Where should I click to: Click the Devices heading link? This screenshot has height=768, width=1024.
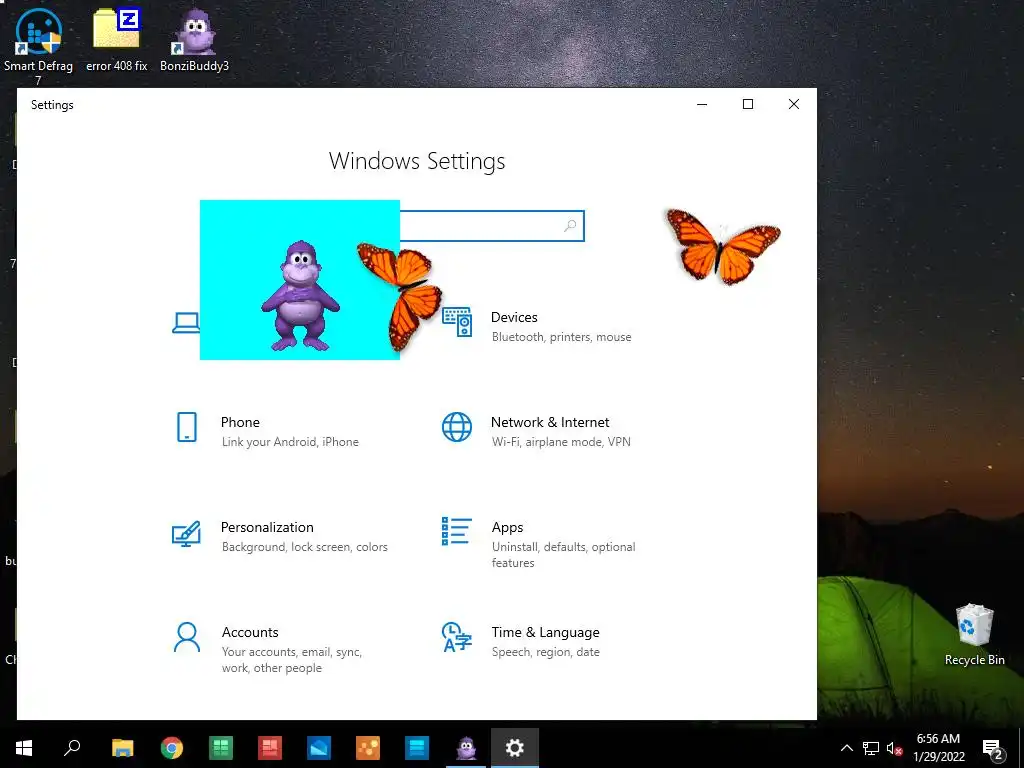(514, 317)
